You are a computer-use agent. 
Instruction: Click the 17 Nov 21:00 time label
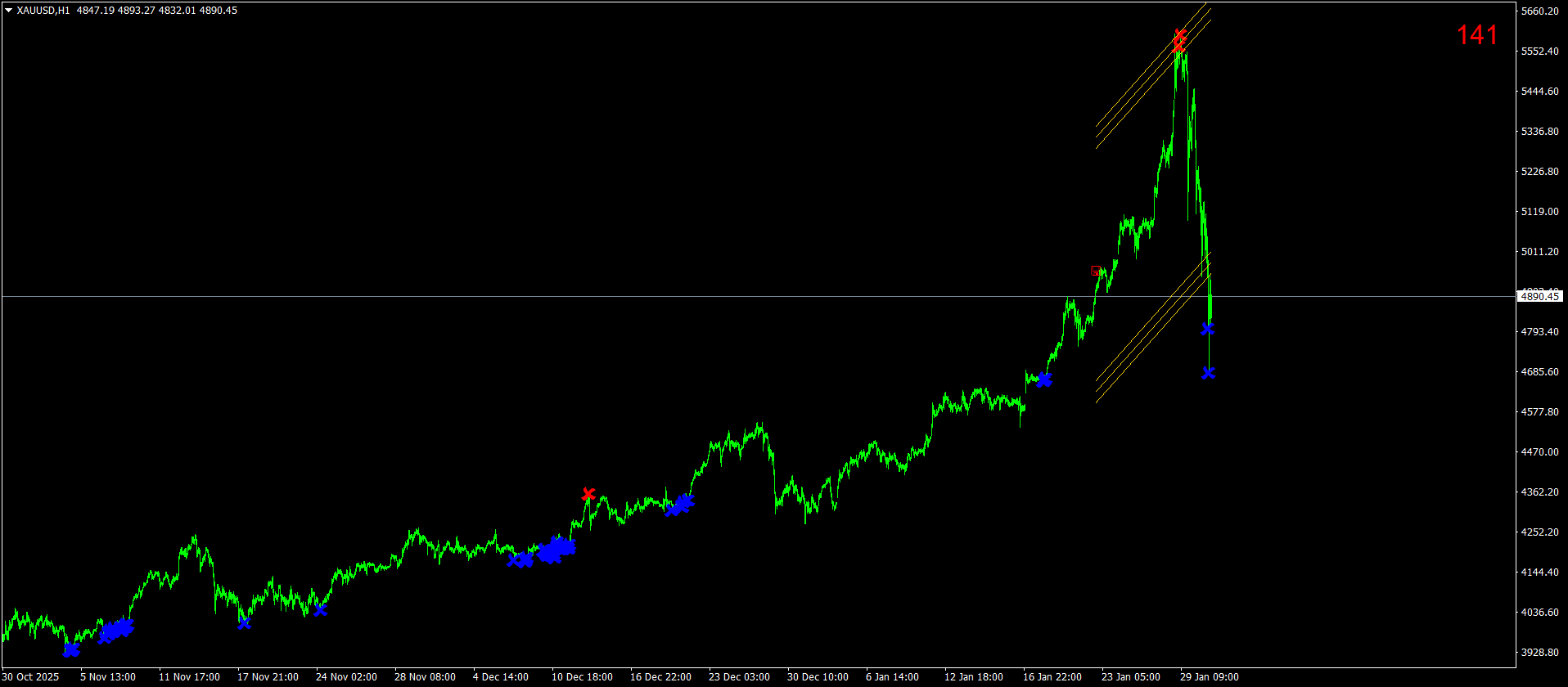tap(268, 677)
